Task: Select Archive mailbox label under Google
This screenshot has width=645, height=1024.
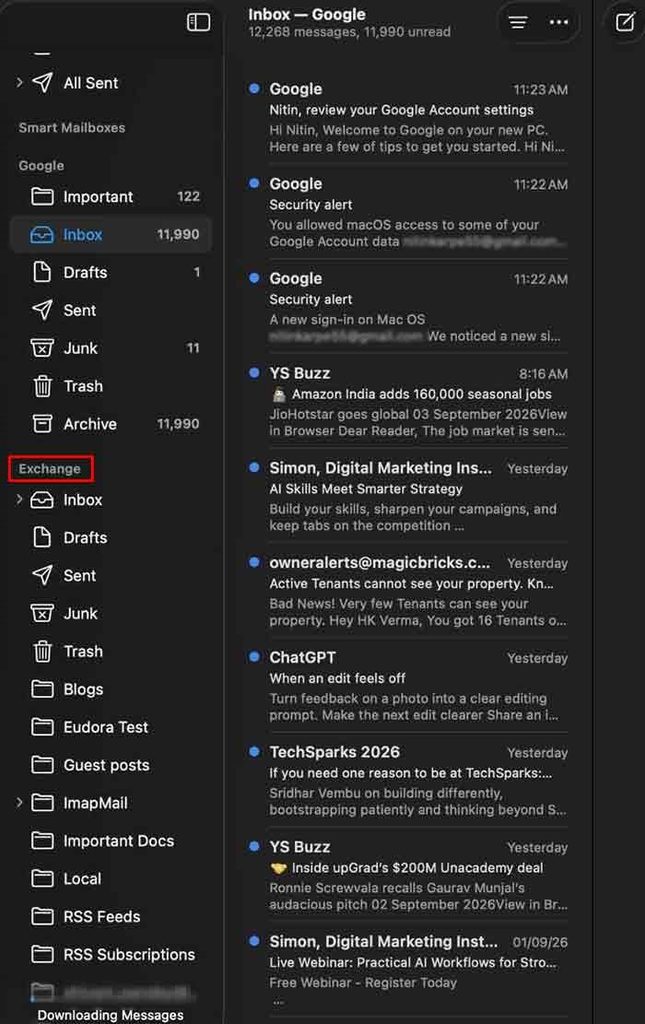Action: pyautogui.click(x=90, y=424)
